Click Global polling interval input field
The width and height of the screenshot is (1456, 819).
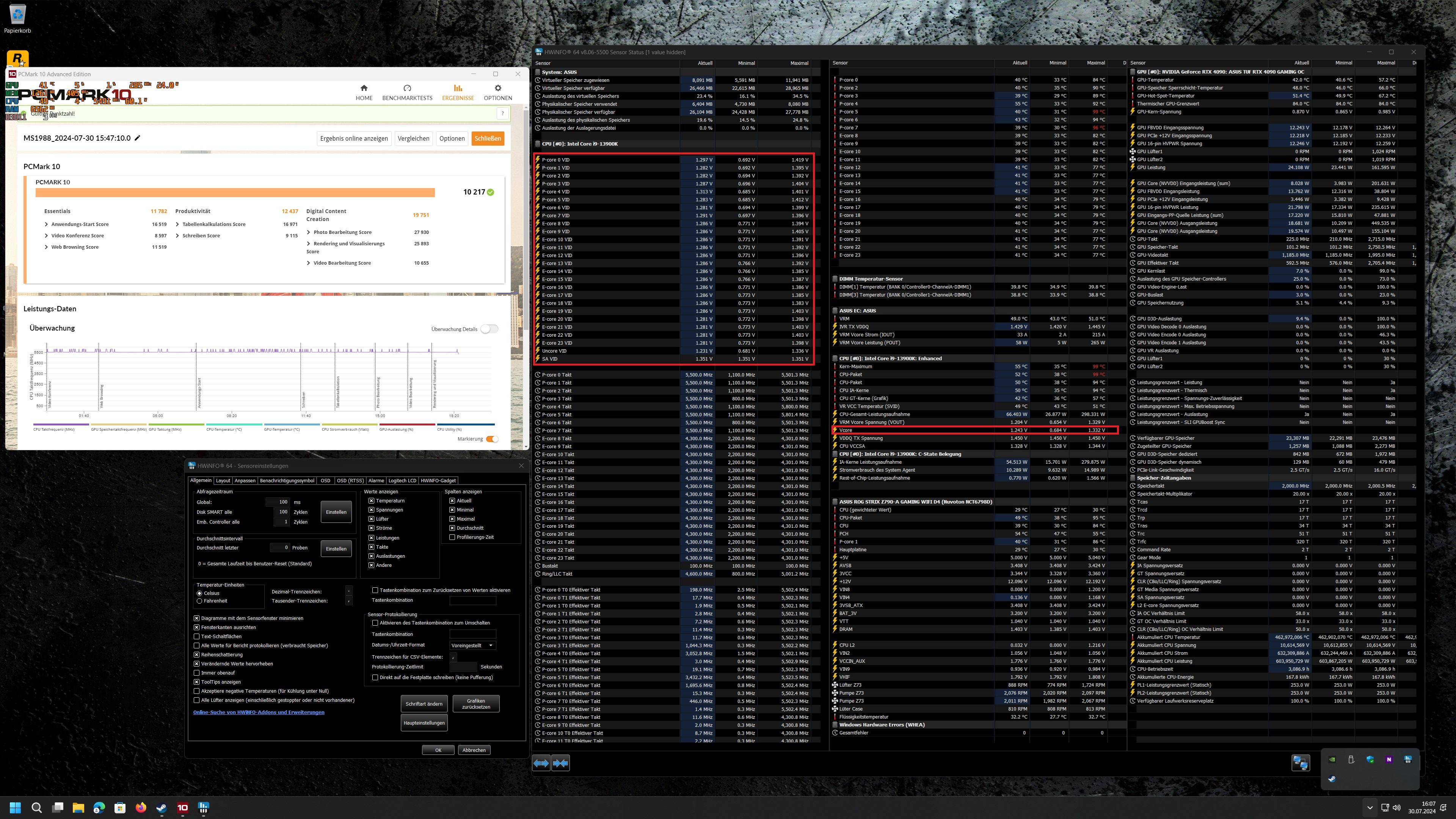tap(278, 502)
